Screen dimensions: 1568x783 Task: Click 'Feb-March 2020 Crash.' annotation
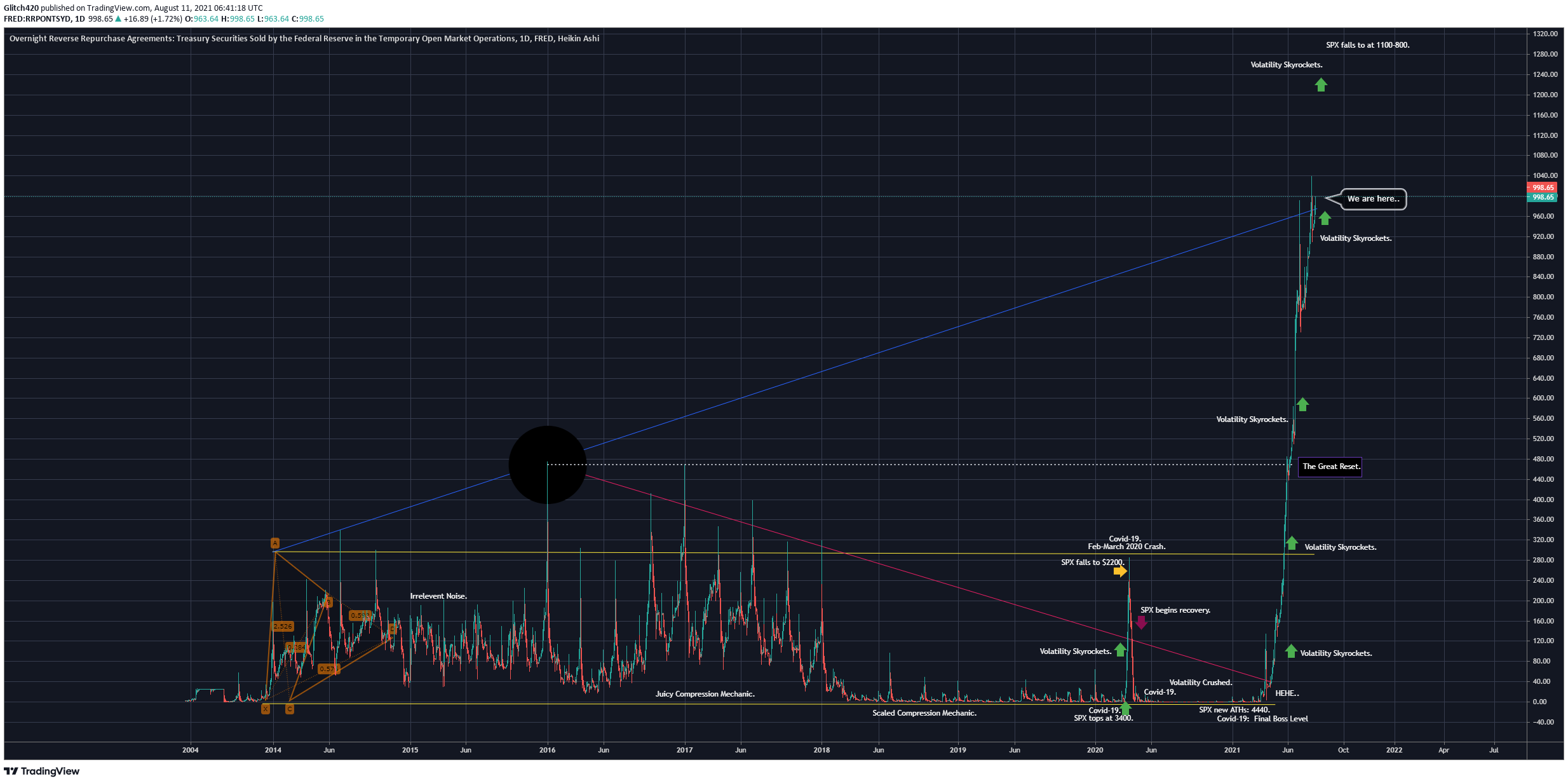pyautogui.click(x=1126, y=547)
